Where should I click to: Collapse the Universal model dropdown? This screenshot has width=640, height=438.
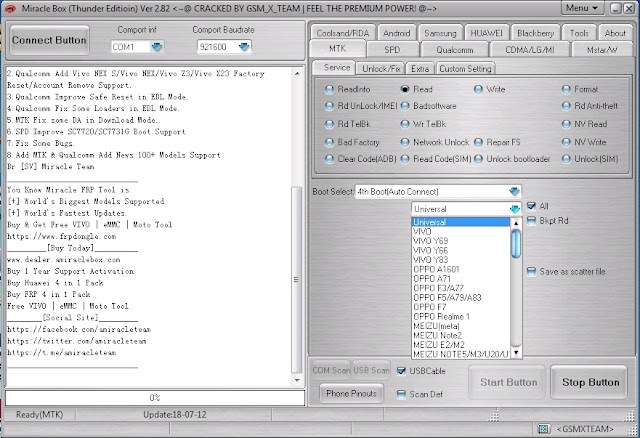click(515, 209)
